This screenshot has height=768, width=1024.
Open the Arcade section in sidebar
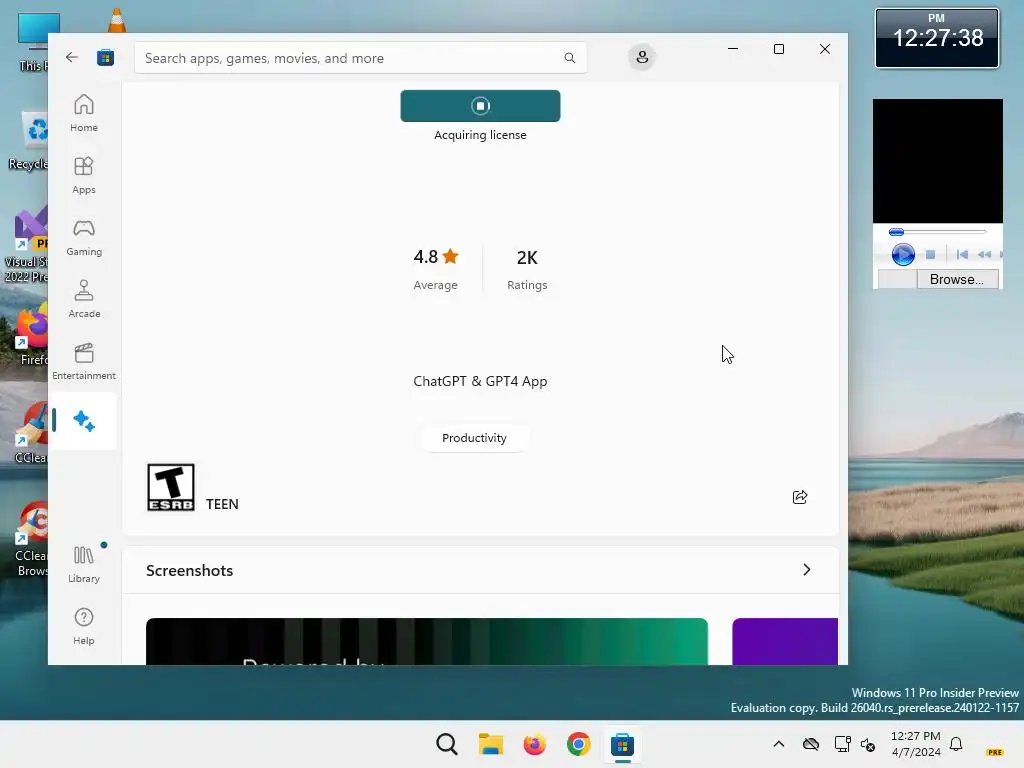point(84,299)
